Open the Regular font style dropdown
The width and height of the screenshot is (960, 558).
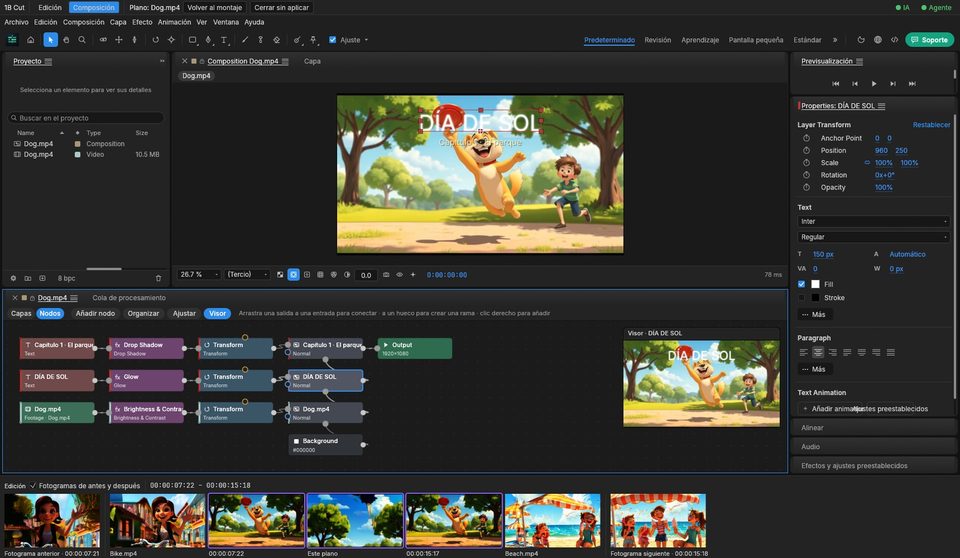(x=873, y=237)
